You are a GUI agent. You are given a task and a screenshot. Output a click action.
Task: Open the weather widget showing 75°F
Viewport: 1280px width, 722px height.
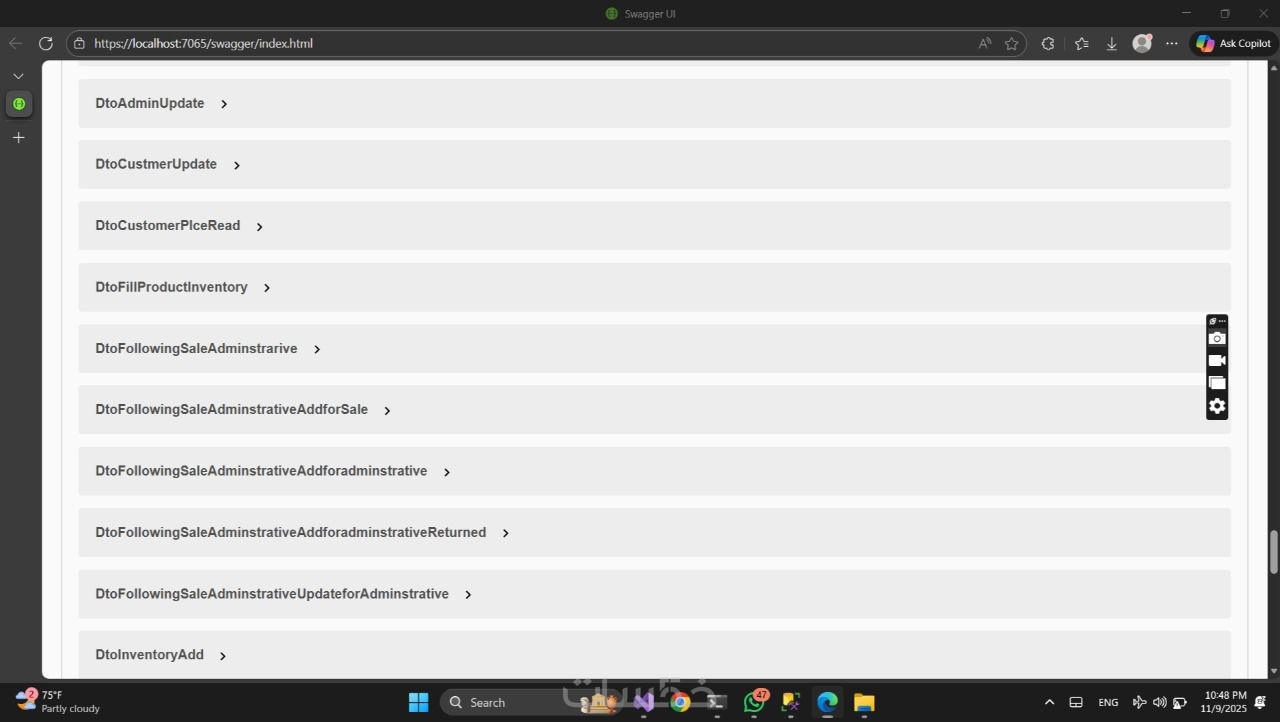(x=58, y=702)
